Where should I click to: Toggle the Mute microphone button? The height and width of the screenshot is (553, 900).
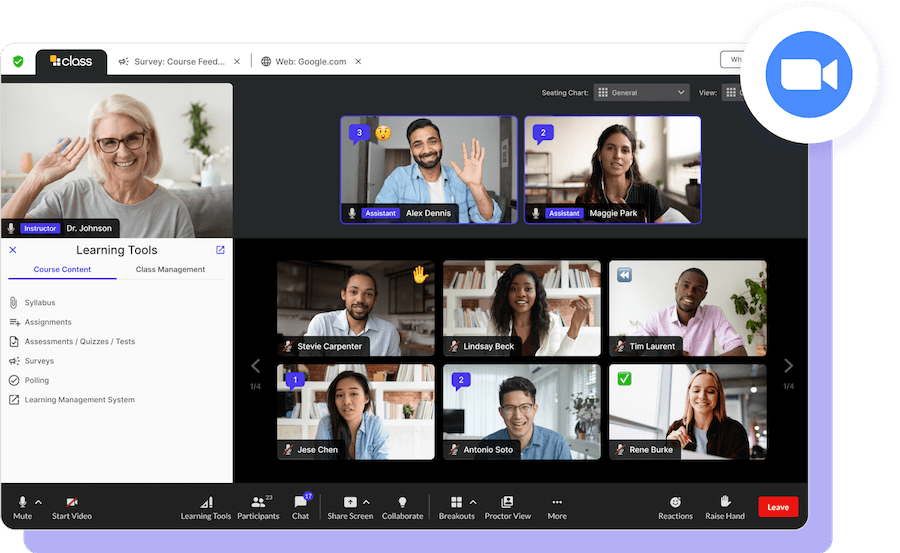22,503
